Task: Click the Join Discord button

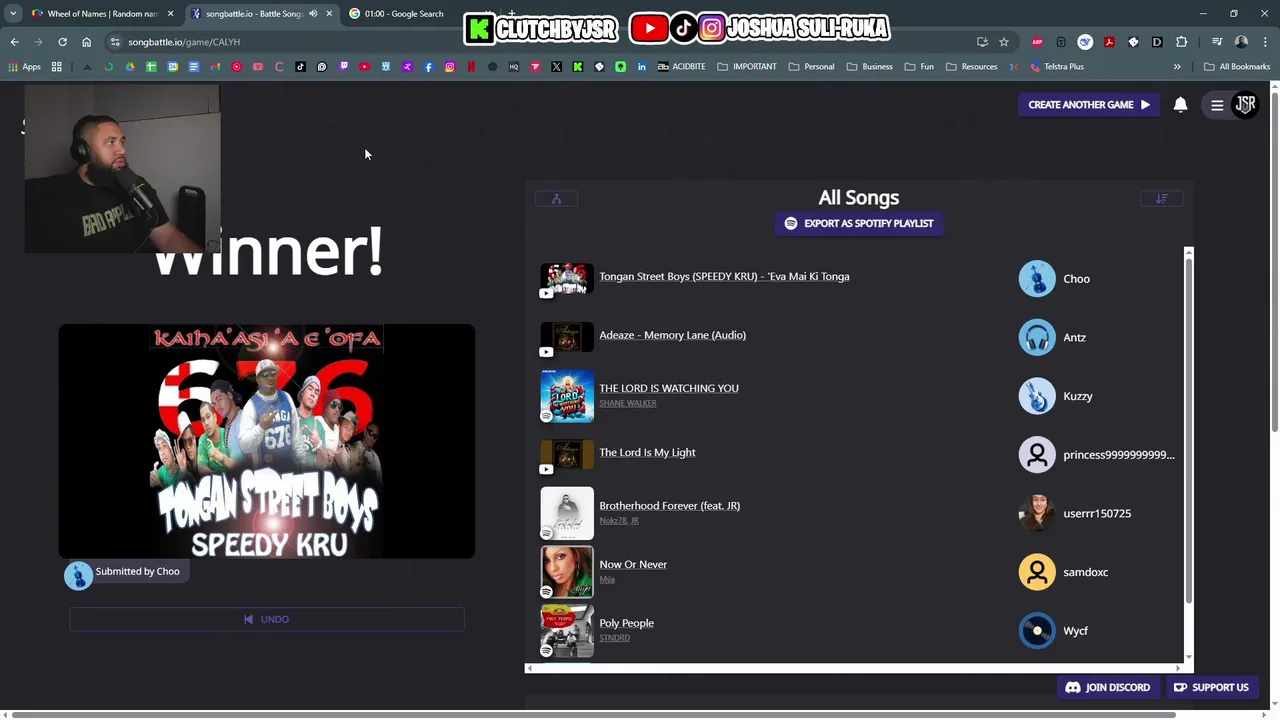Action: [1108, 687]
